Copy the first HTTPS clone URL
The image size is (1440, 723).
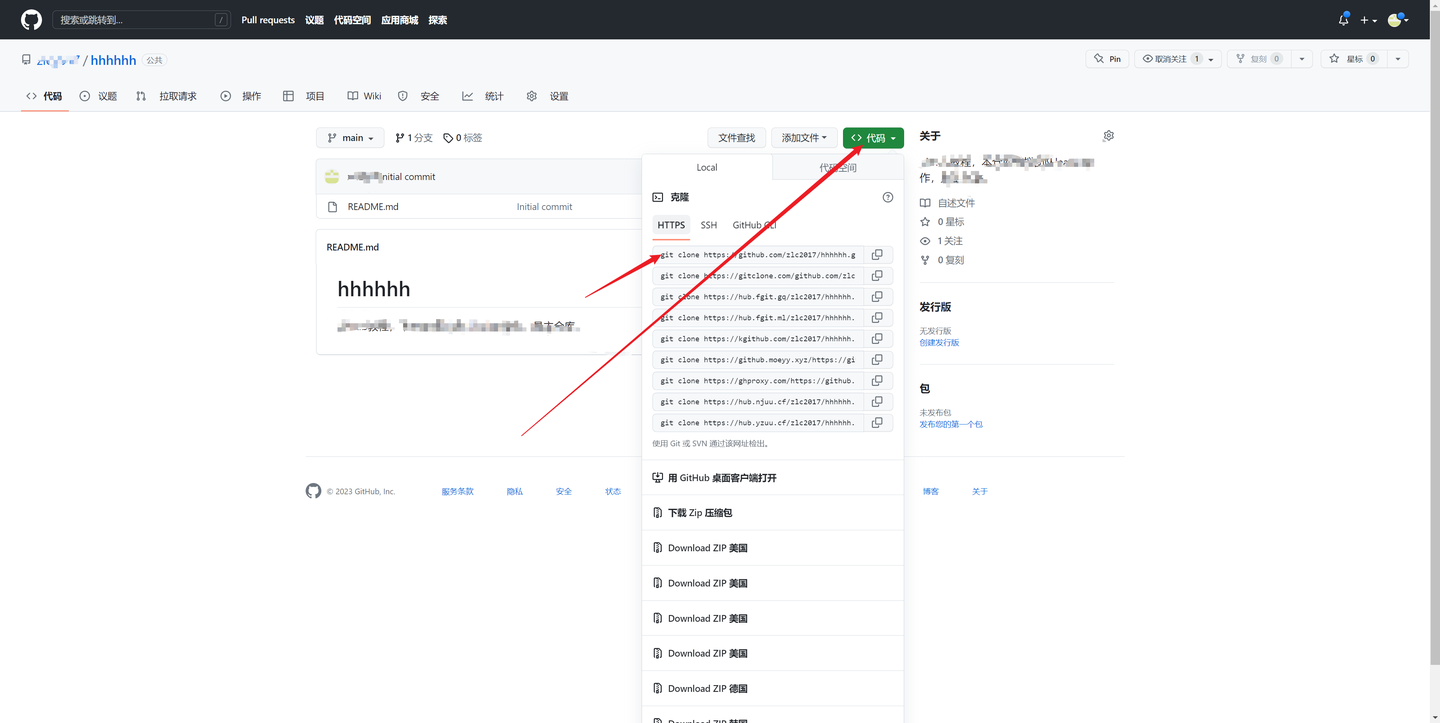(878, 254)
